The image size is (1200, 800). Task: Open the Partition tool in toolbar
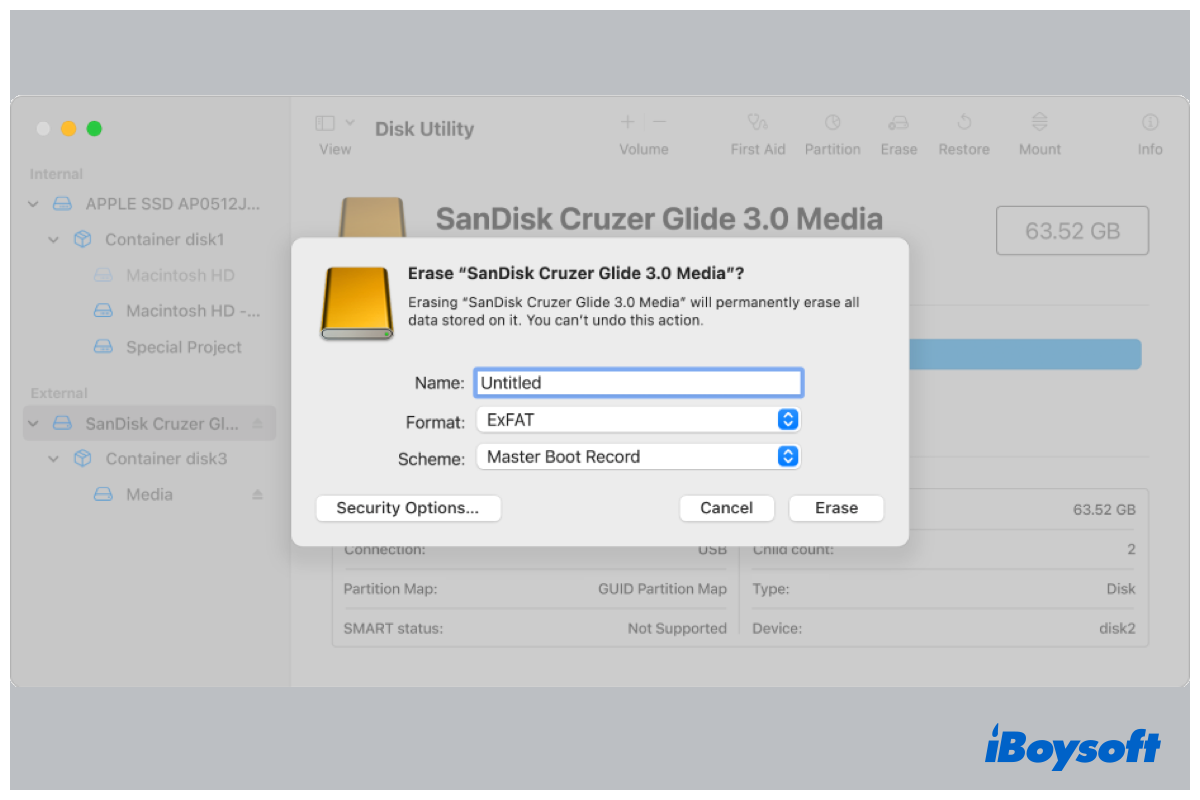[x=832, y=123]
